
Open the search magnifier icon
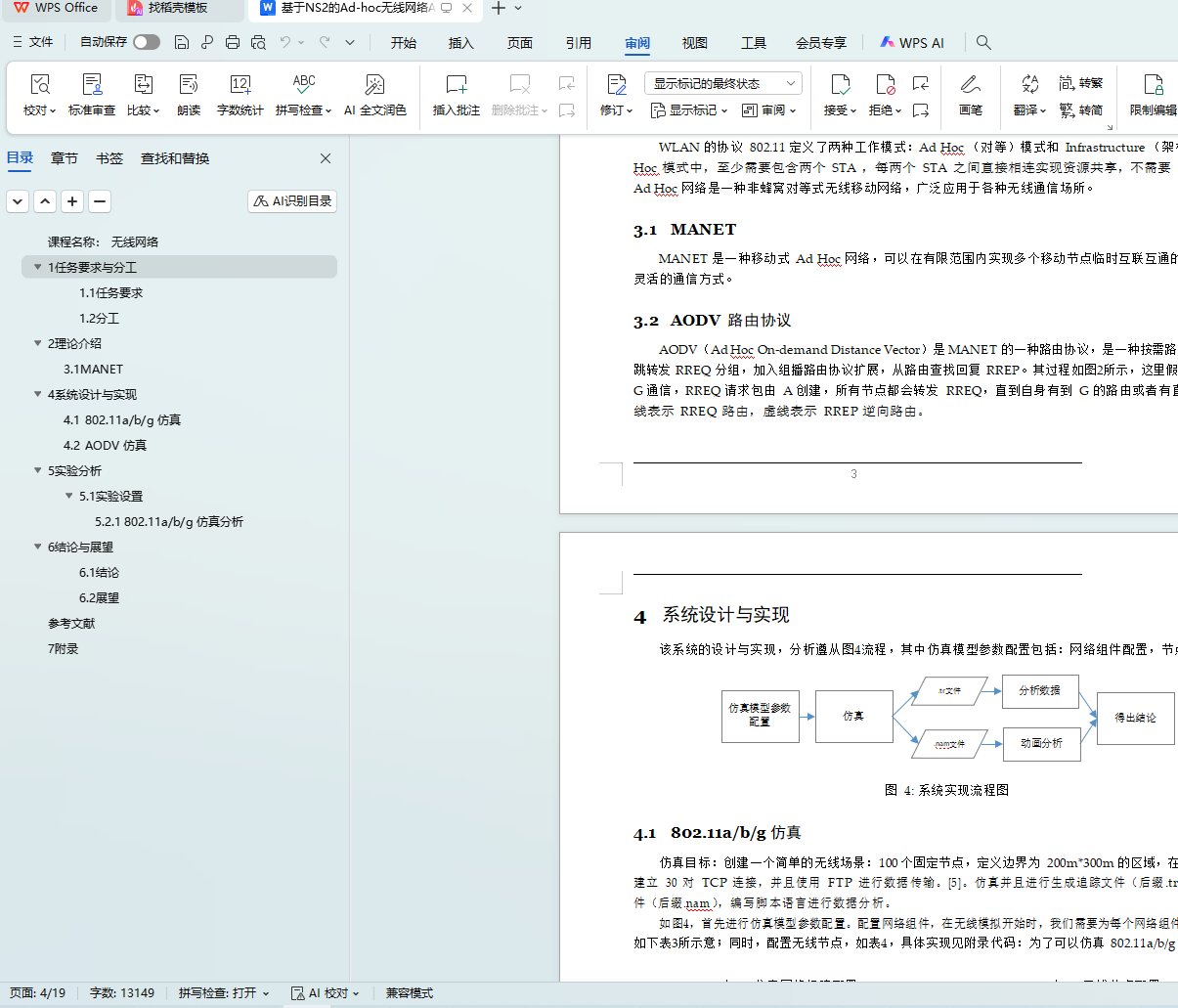[983, 42]
